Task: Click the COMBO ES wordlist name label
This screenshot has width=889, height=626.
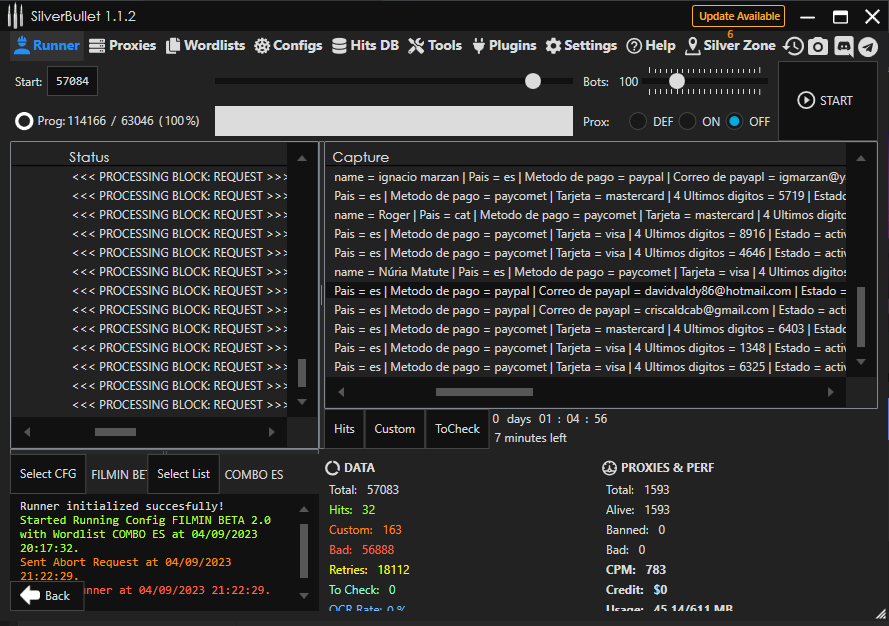Action: (254, 475)
